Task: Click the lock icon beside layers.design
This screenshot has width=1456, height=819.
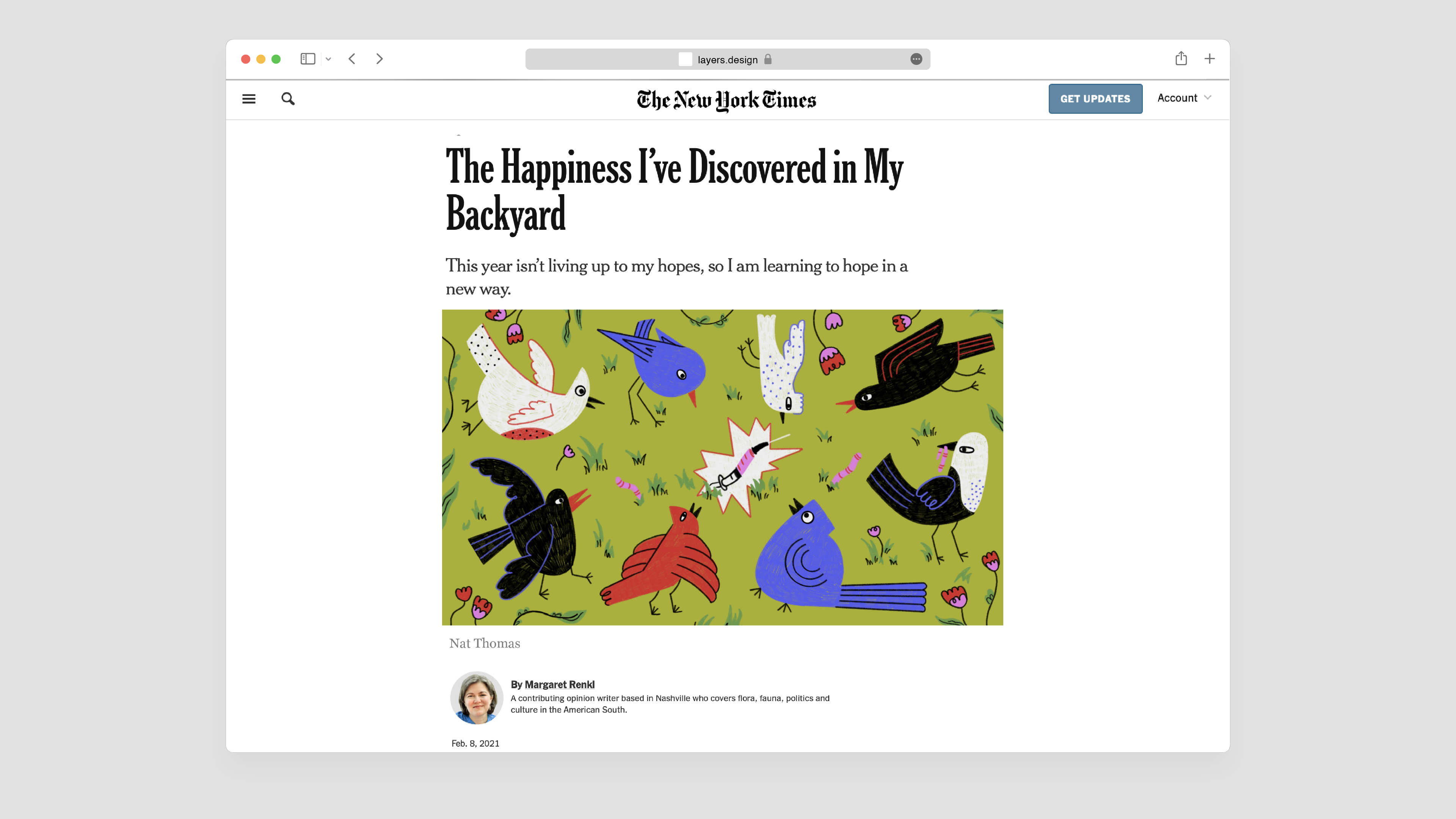Action: pos(767,60)
